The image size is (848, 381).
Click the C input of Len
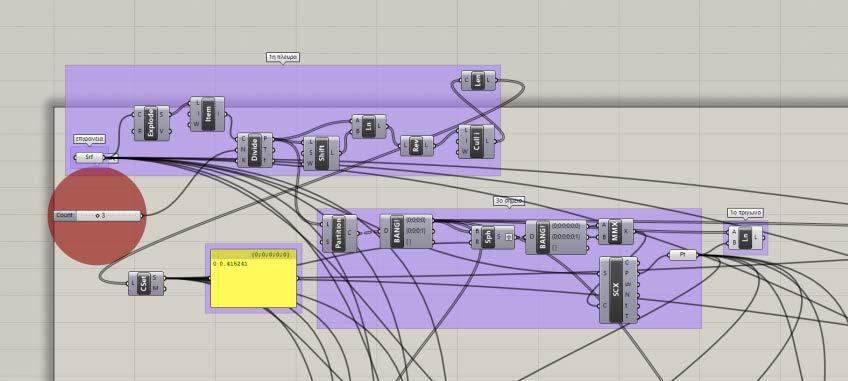pos(467,81)
